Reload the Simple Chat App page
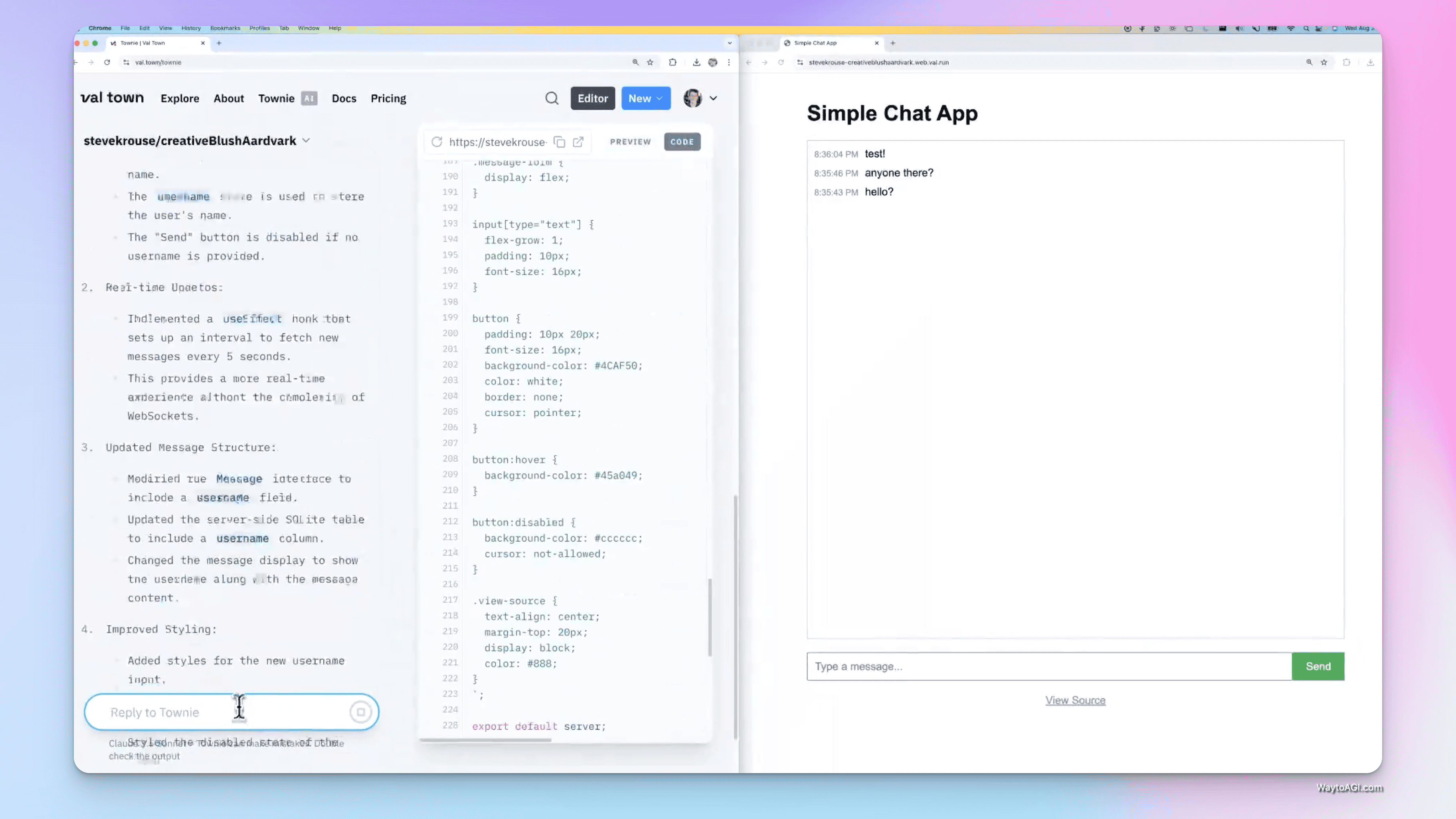 [x=781, y=62]
